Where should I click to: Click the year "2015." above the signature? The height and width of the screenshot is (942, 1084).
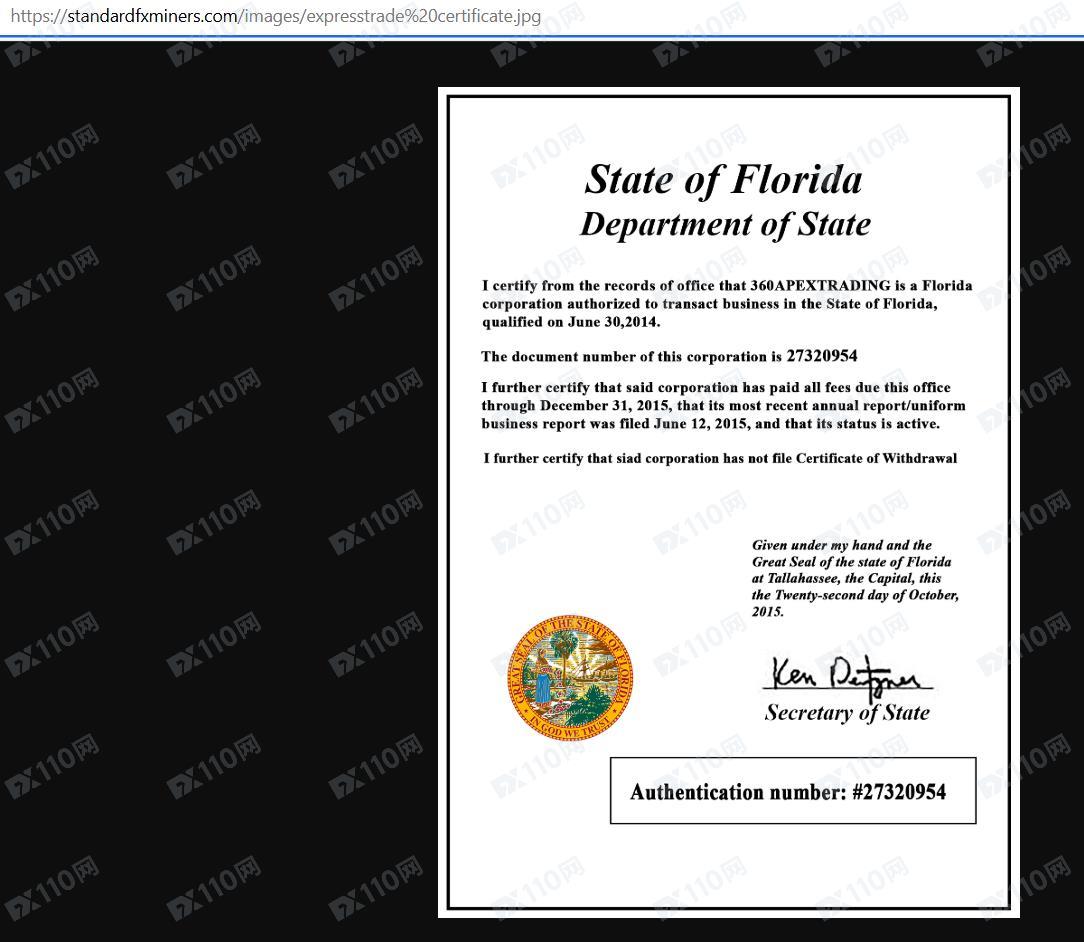point(768,611)
